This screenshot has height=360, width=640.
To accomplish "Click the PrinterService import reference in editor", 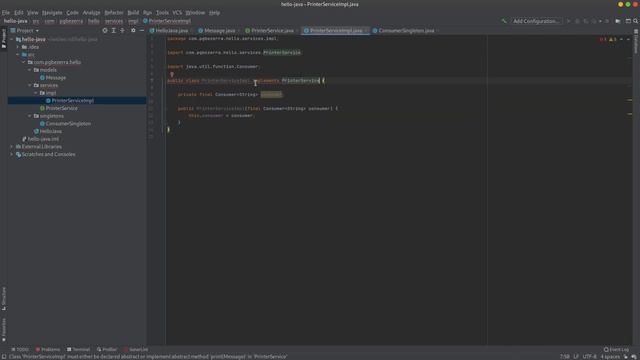I will point(282,52).
